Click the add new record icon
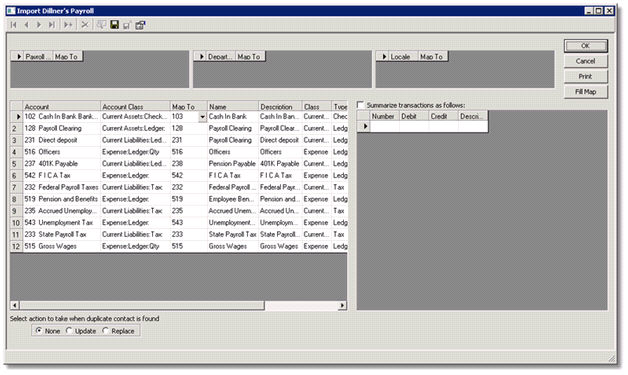The height and width of the screenshot is (375, 628). (x=68, y=25)
